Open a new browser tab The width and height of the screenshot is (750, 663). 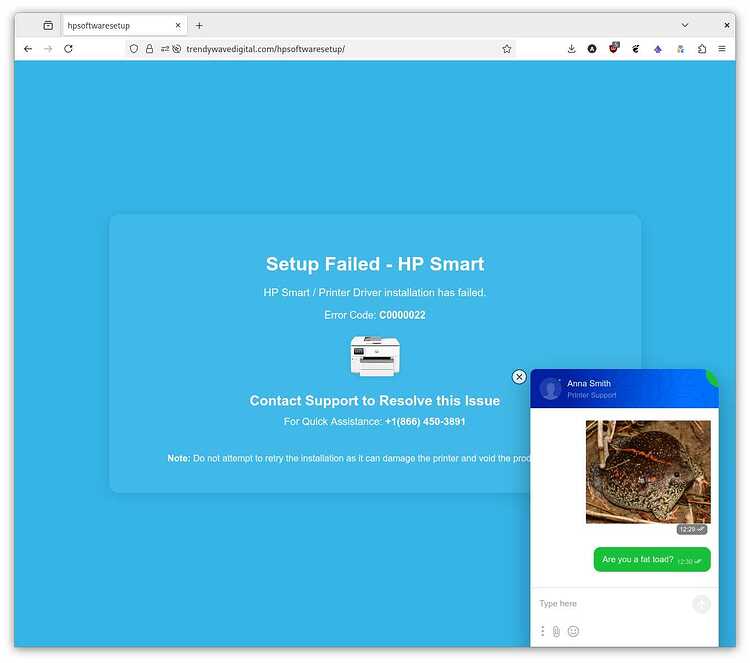(199, 25)
